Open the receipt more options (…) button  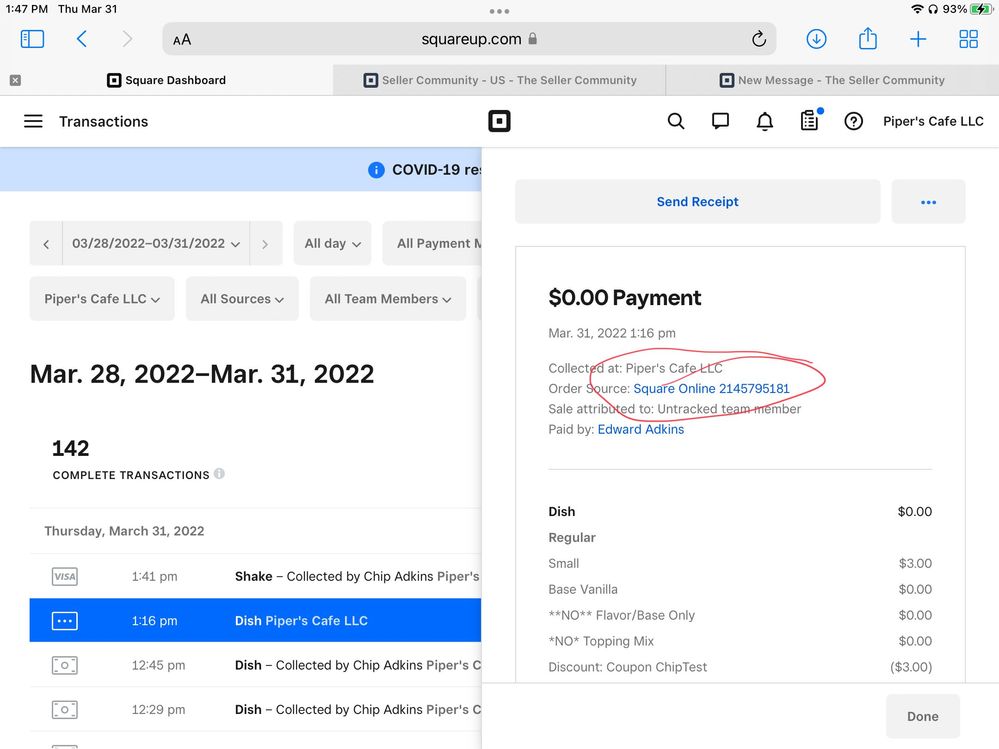pos(928,202)
